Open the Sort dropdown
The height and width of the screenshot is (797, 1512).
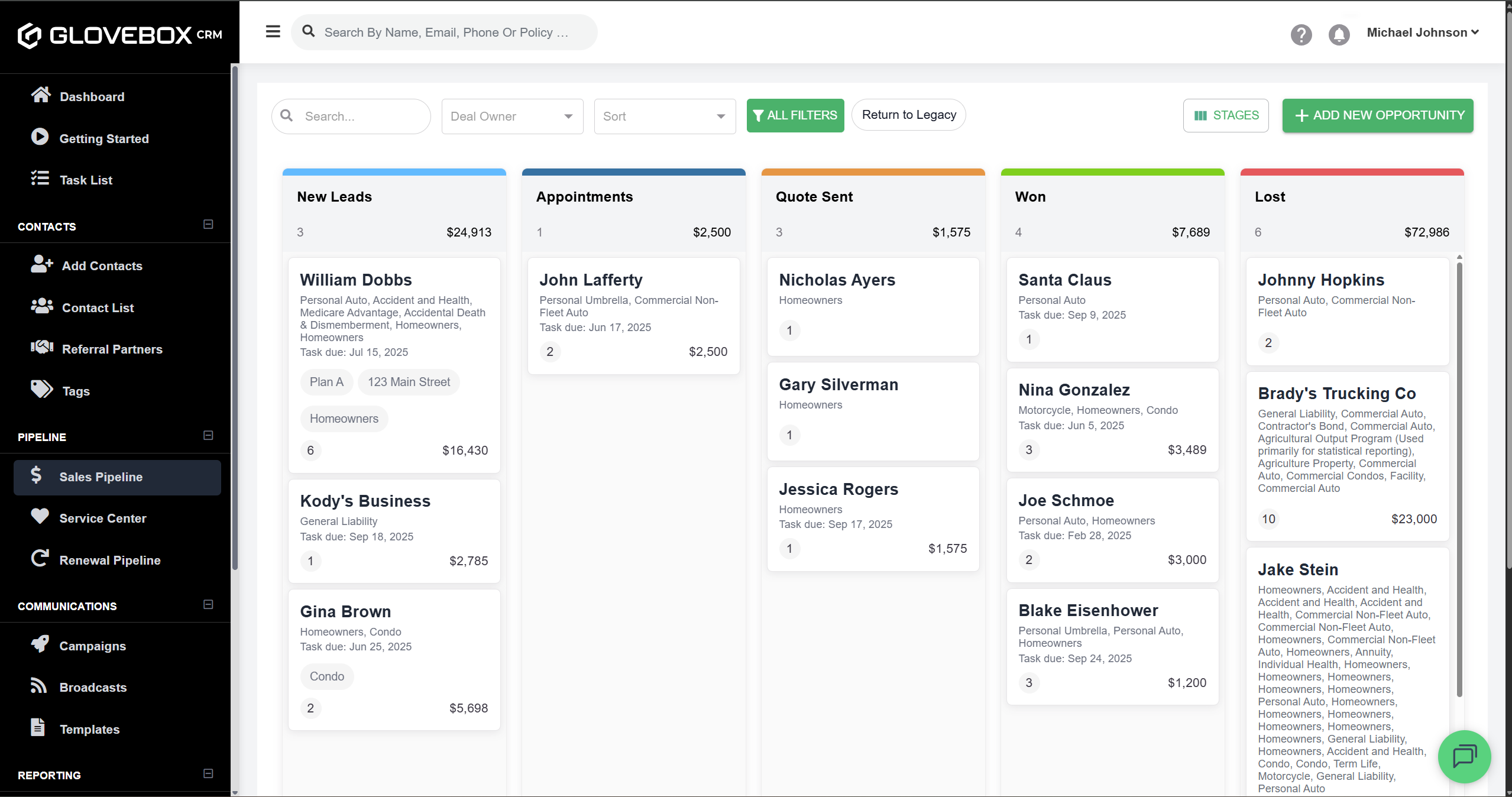pos(665,116)
